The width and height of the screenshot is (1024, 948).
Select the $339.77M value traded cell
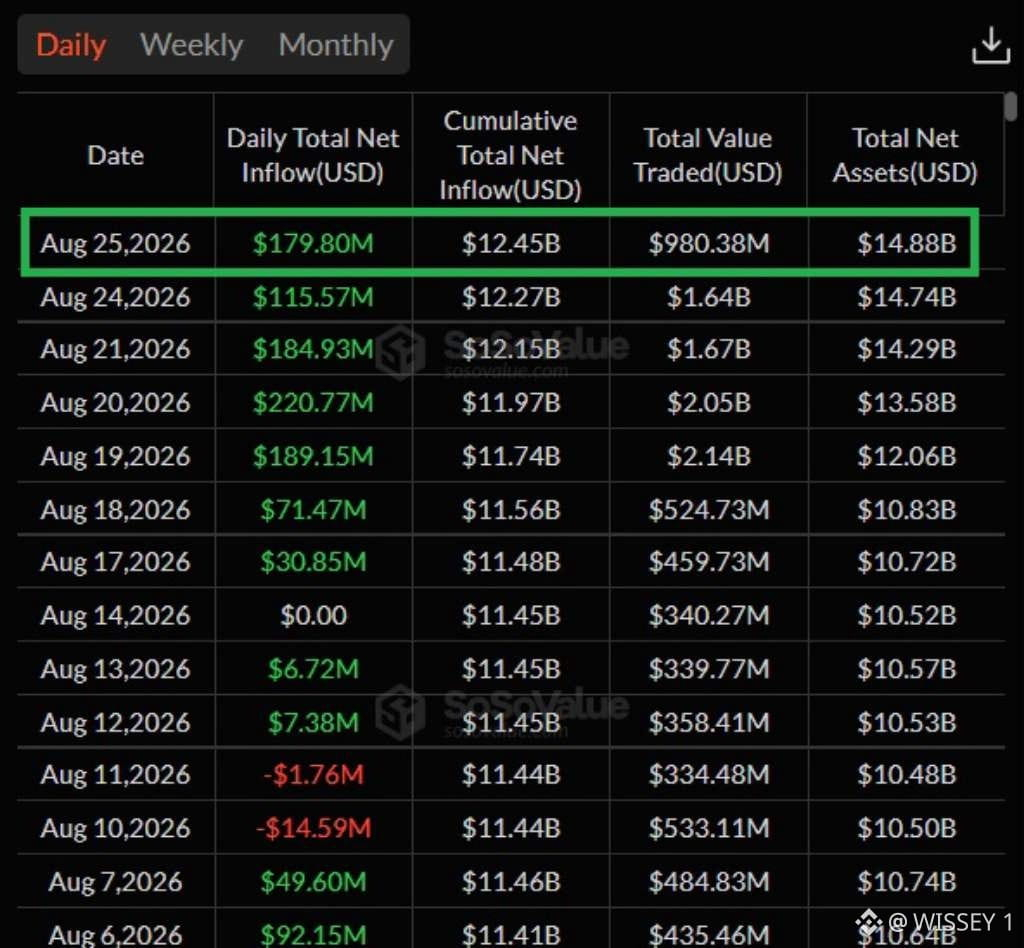click(x=709, y=669)
